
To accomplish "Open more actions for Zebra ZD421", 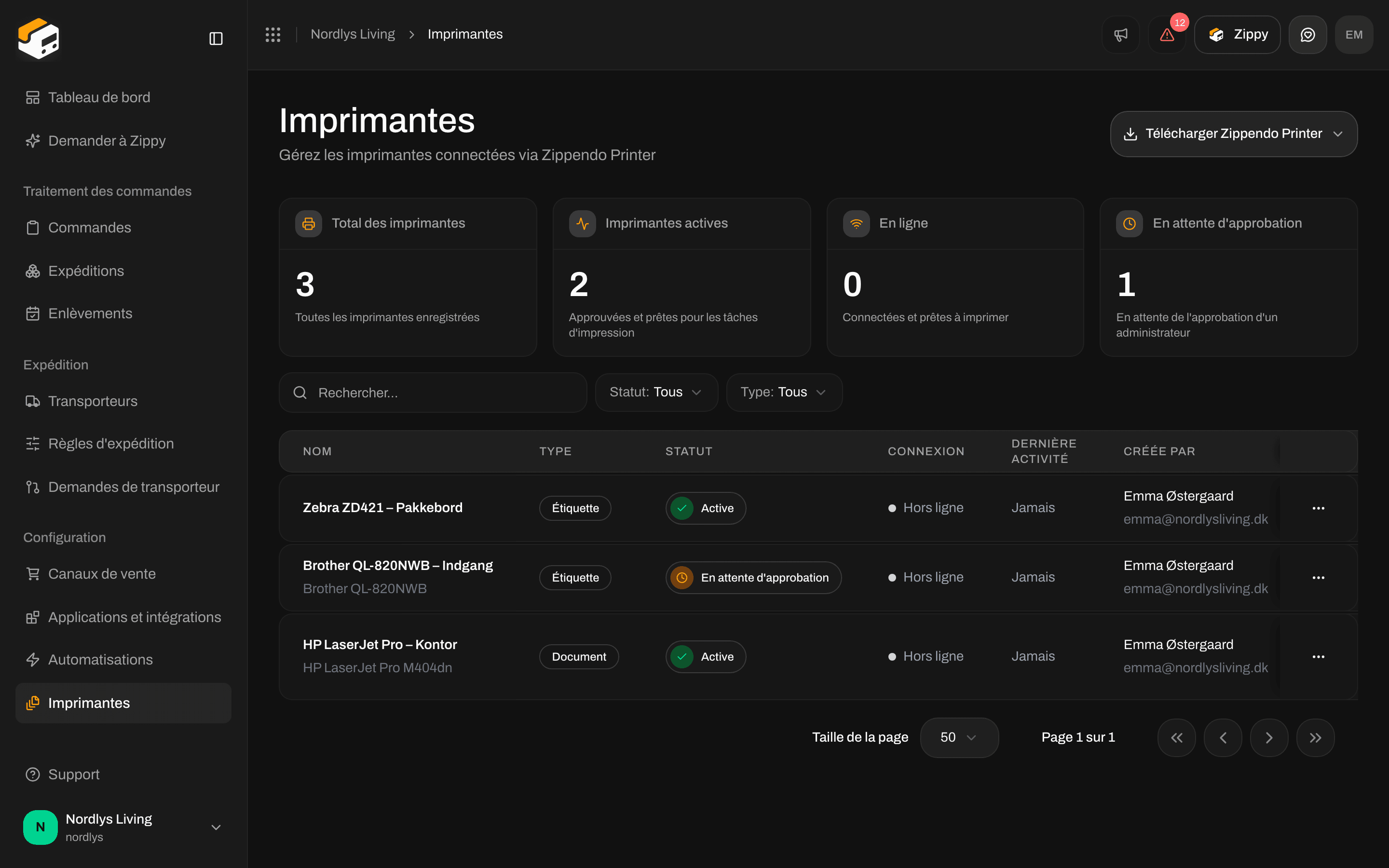I will tap(1319, 508).
